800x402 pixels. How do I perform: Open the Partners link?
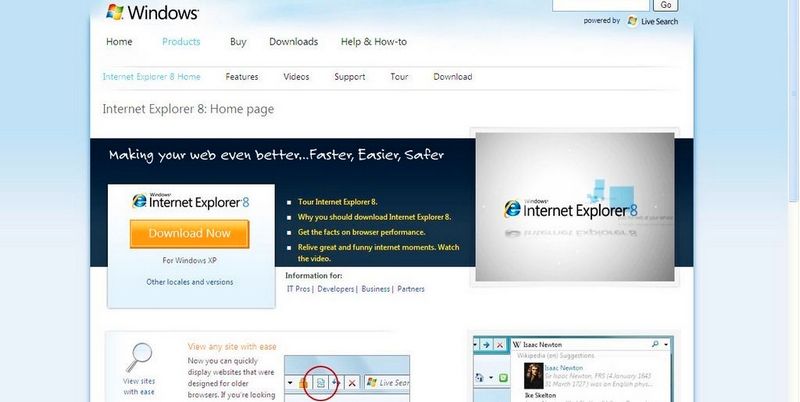pyautogui.click(x=411, y=289)
